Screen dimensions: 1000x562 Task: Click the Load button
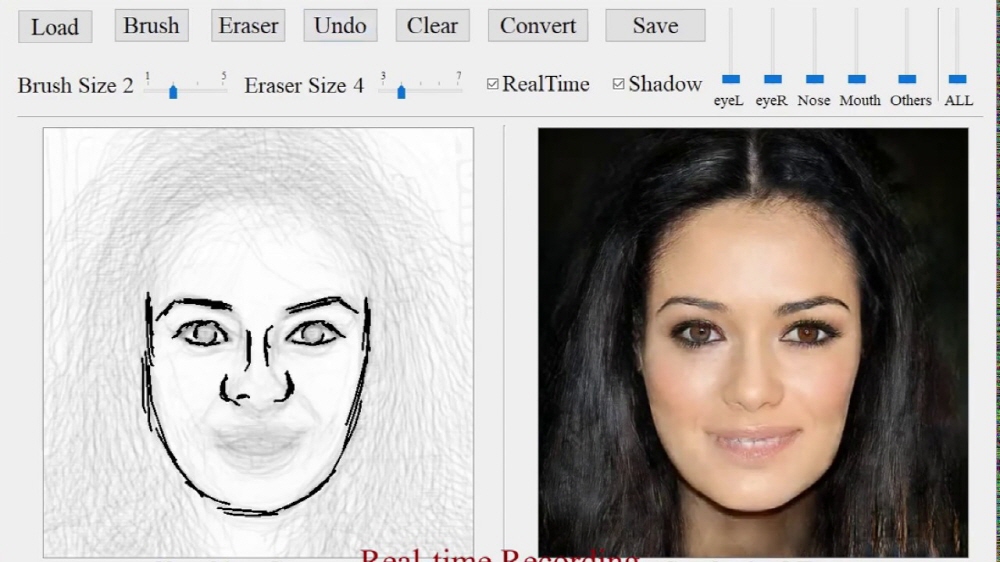[55, 27]
